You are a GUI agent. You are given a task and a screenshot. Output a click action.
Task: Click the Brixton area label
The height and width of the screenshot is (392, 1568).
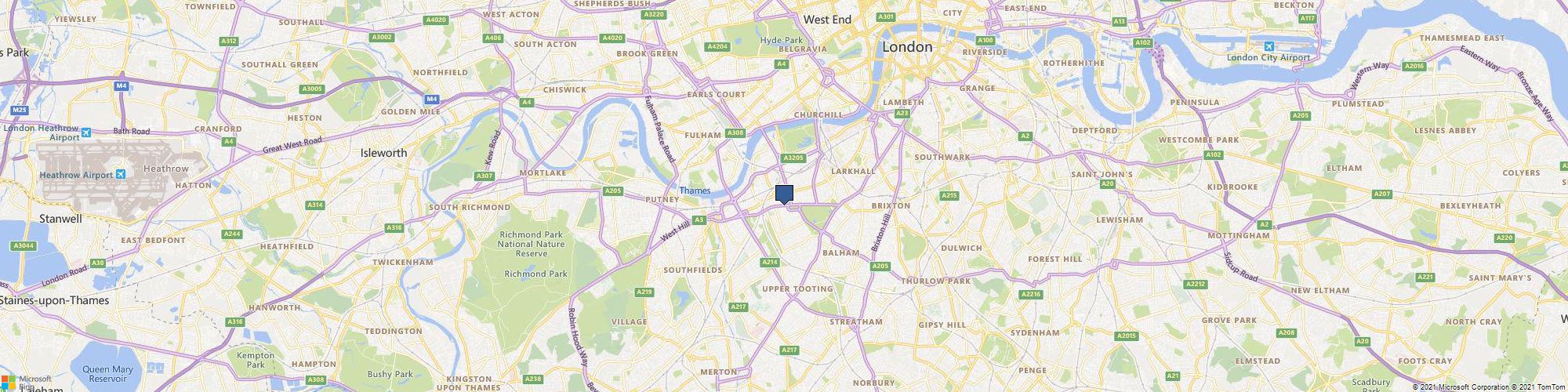[x=891, y=205]
